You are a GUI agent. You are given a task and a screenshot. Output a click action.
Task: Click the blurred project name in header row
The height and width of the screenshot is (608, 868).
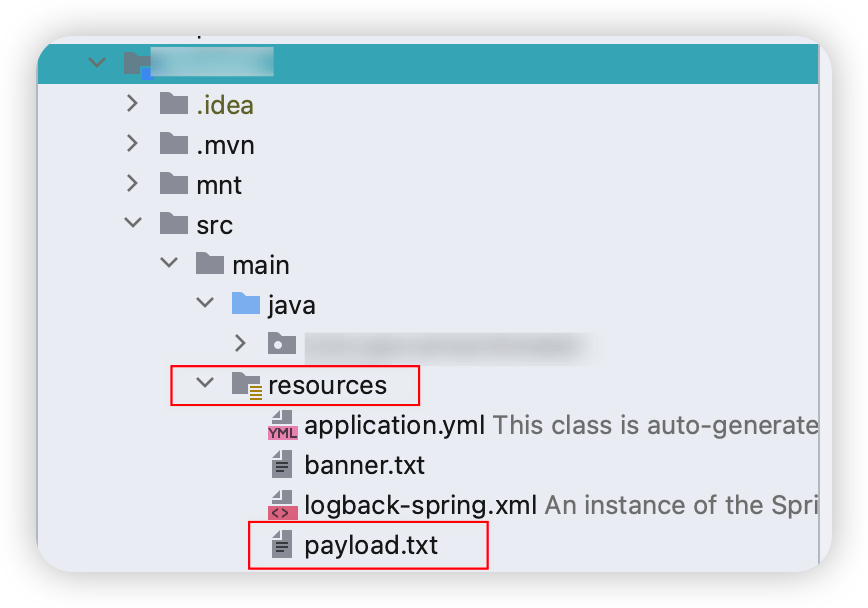coord(212,61)
